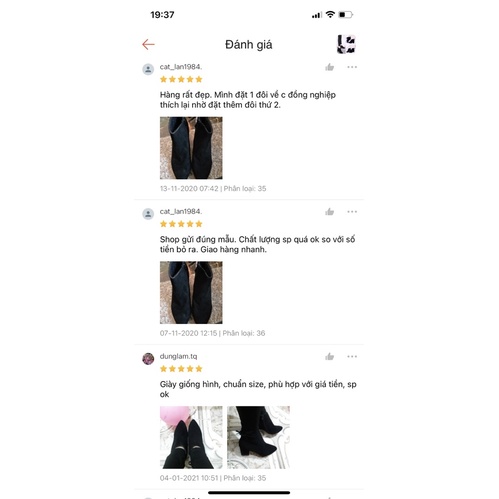Like the first cat_lan1984 review
The height and width of the screenshot is (499, 499).
329,67
